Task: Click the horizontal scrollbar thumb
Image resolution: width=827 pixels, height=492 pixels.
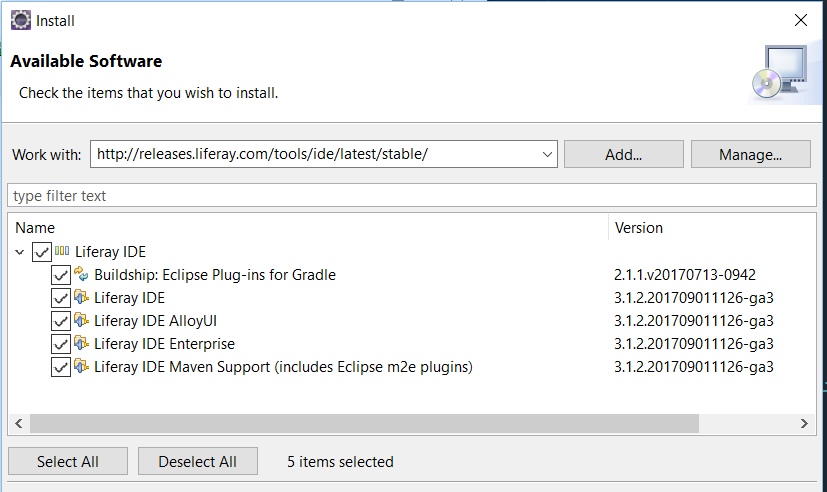Action: tap(364, 423)
